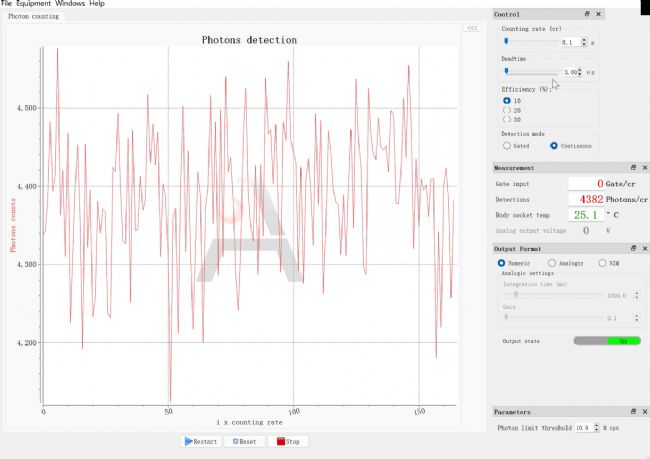650x459 pixels.
Task: Click the Counting rate slider handle
Action: tap(507, 42)
